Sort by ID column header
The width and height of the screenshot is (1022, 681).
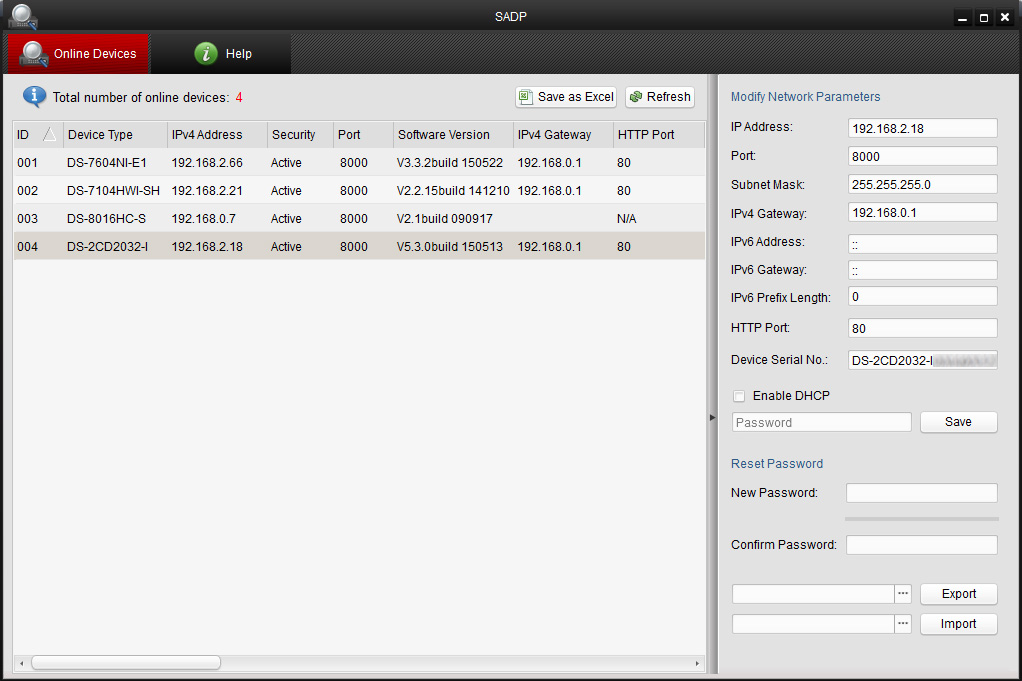click(x=38, y=134)
